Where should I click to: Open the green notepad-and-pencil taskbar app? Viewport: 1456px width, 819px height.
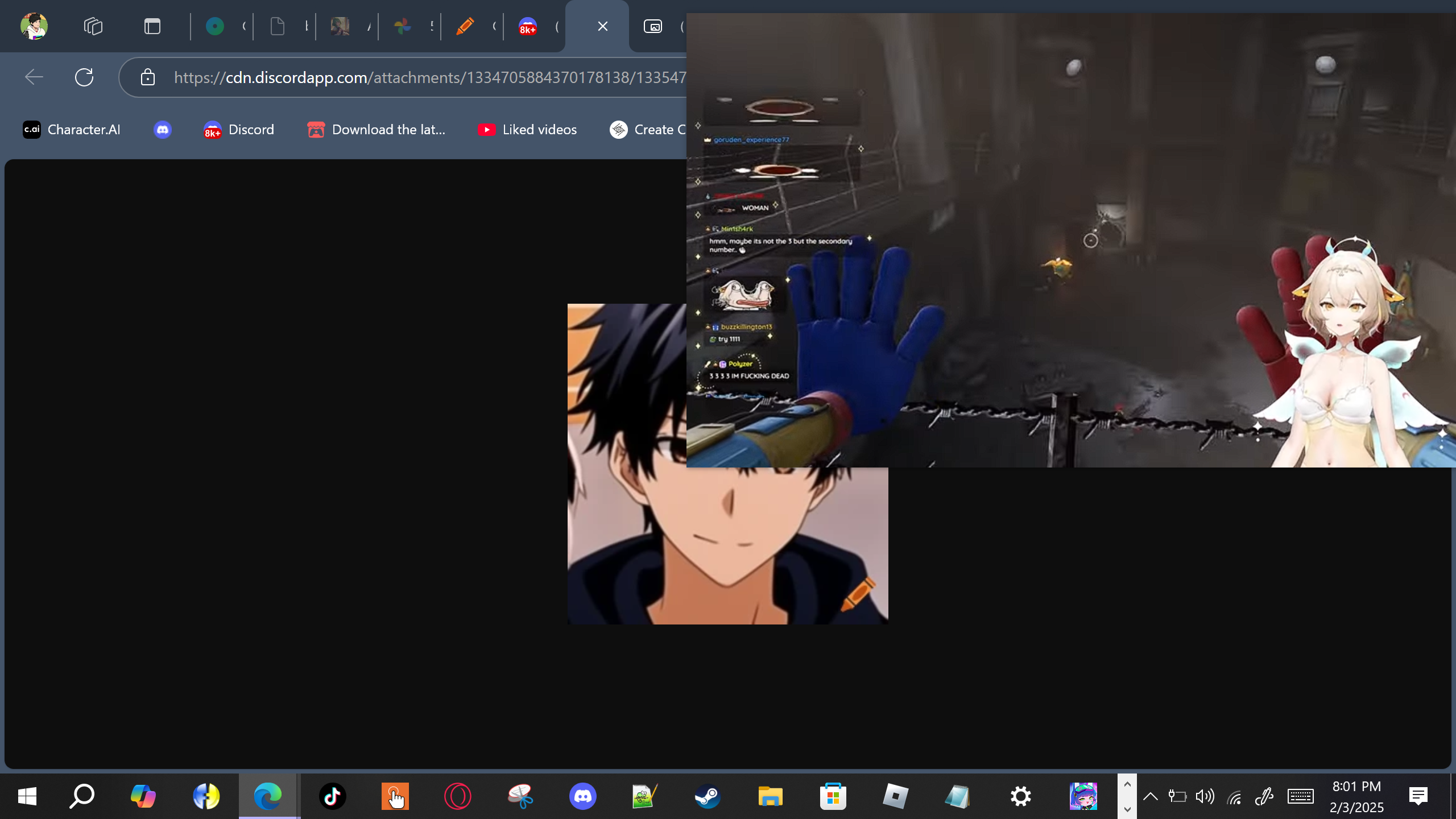point(646,796)
